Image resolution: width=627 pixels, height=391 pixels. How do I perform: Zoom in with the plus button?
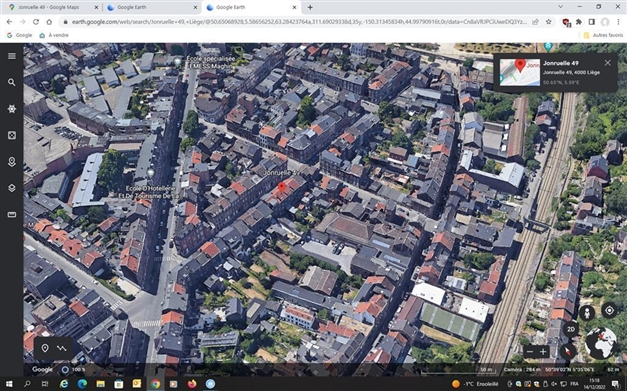[543, 352]
